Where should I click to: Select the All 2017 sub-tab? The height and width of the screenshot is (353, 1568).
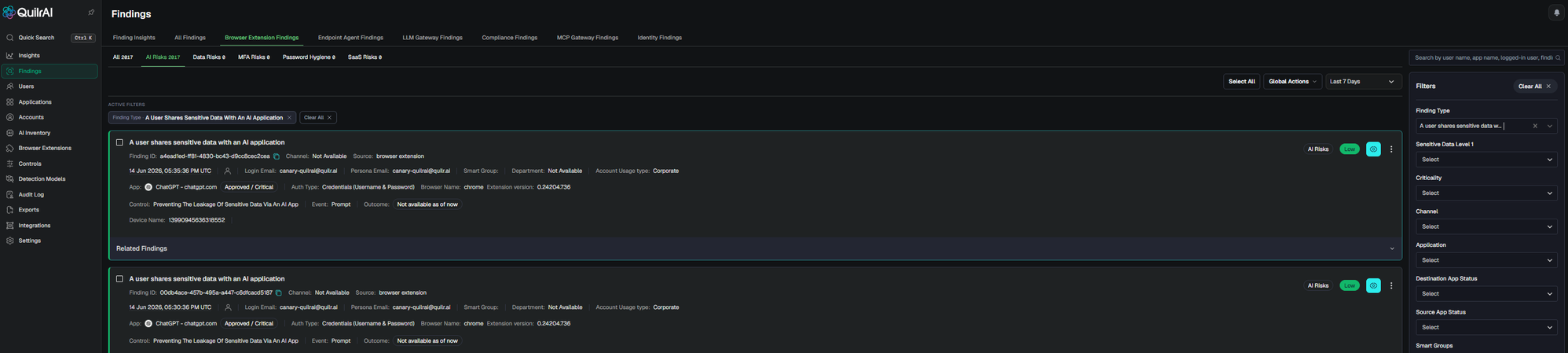123,57
